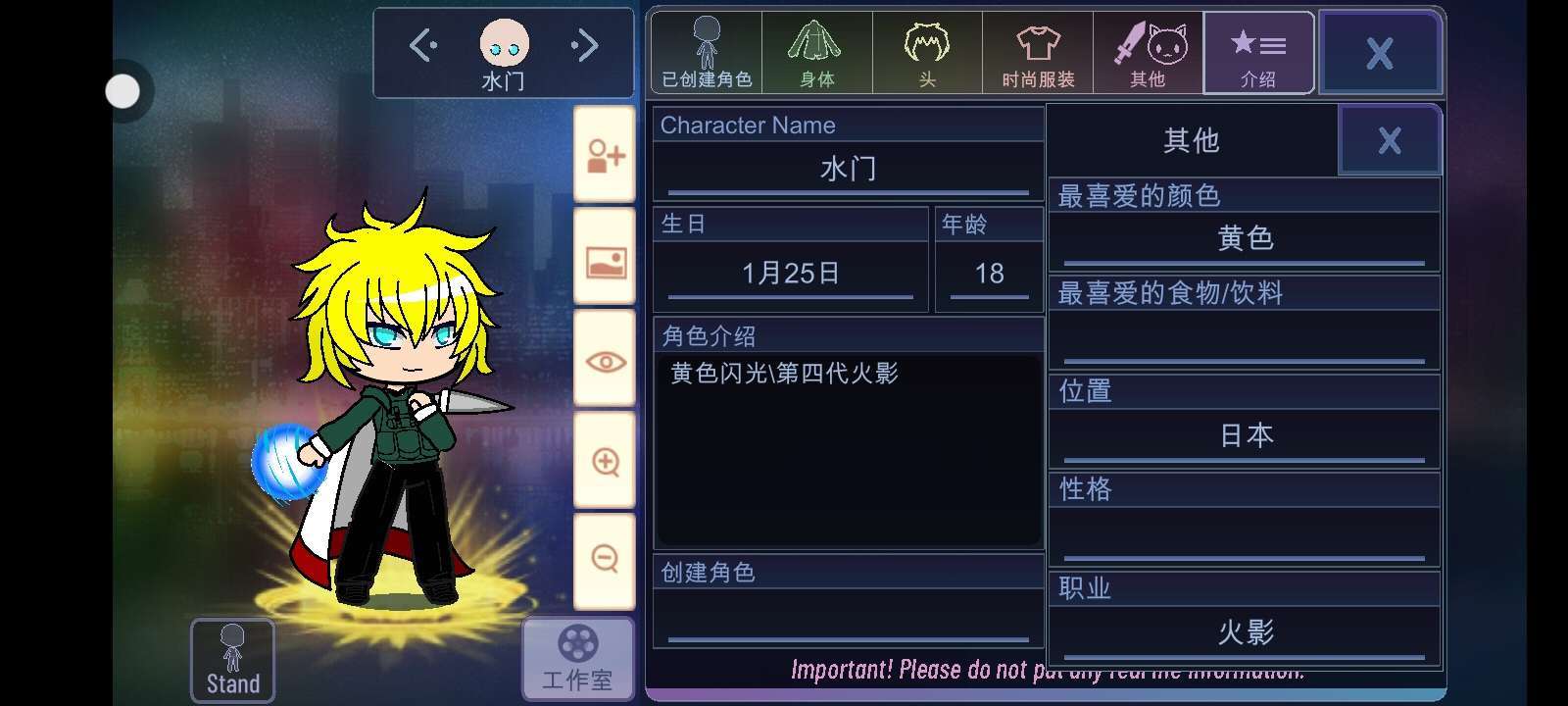The image size is (1568, 706).
Task: Edit the Character Name field 水门
Action: coord(849,171)
